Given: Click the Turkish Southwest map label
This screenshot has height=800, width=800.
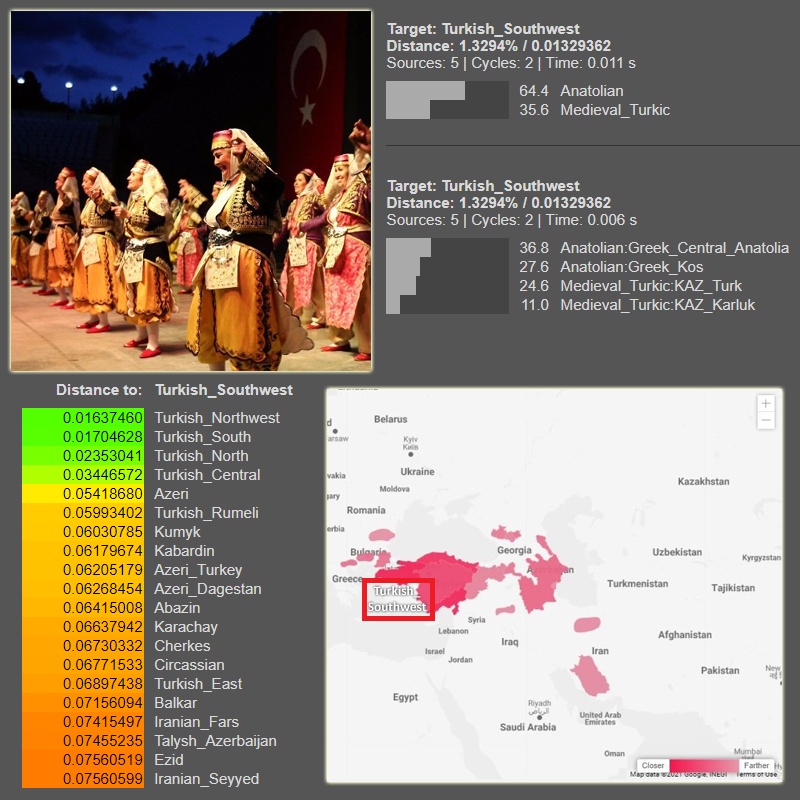Looking at the screenshot, I should pyautogui.click(x=398, y=599).
